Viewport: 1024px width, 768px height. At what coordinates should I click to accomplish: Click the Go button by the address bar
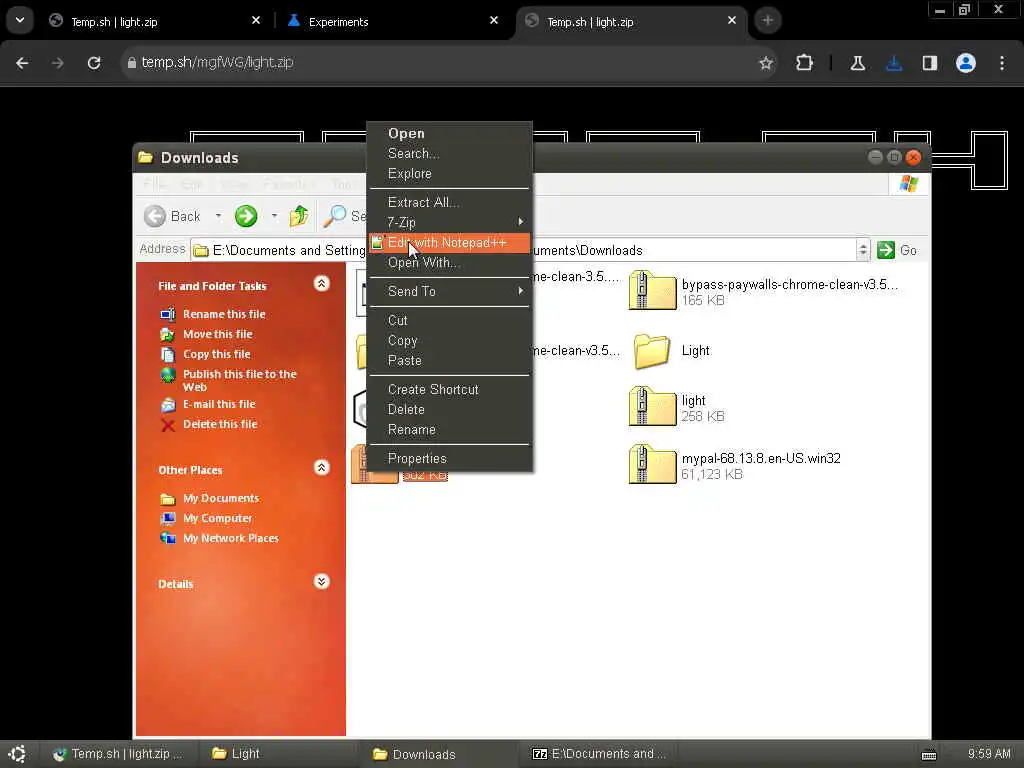coord(897,250)
